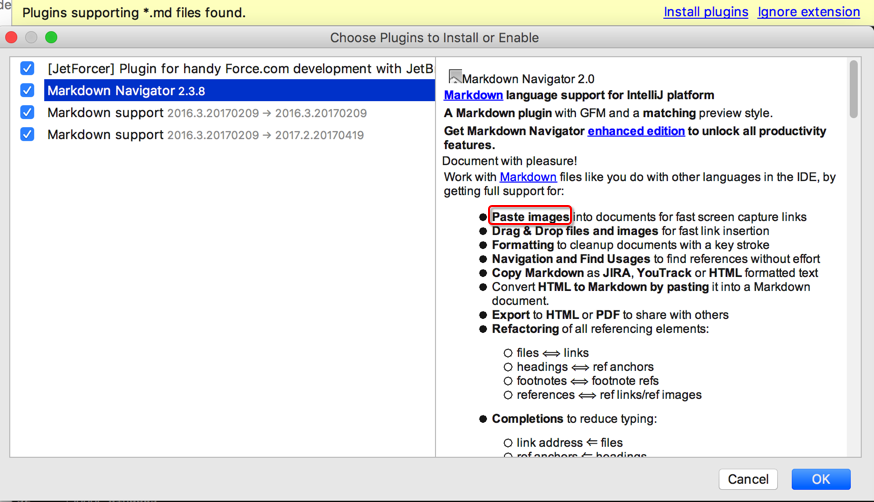Click 'Navigation and Find Usages' text

coord(571,259)
